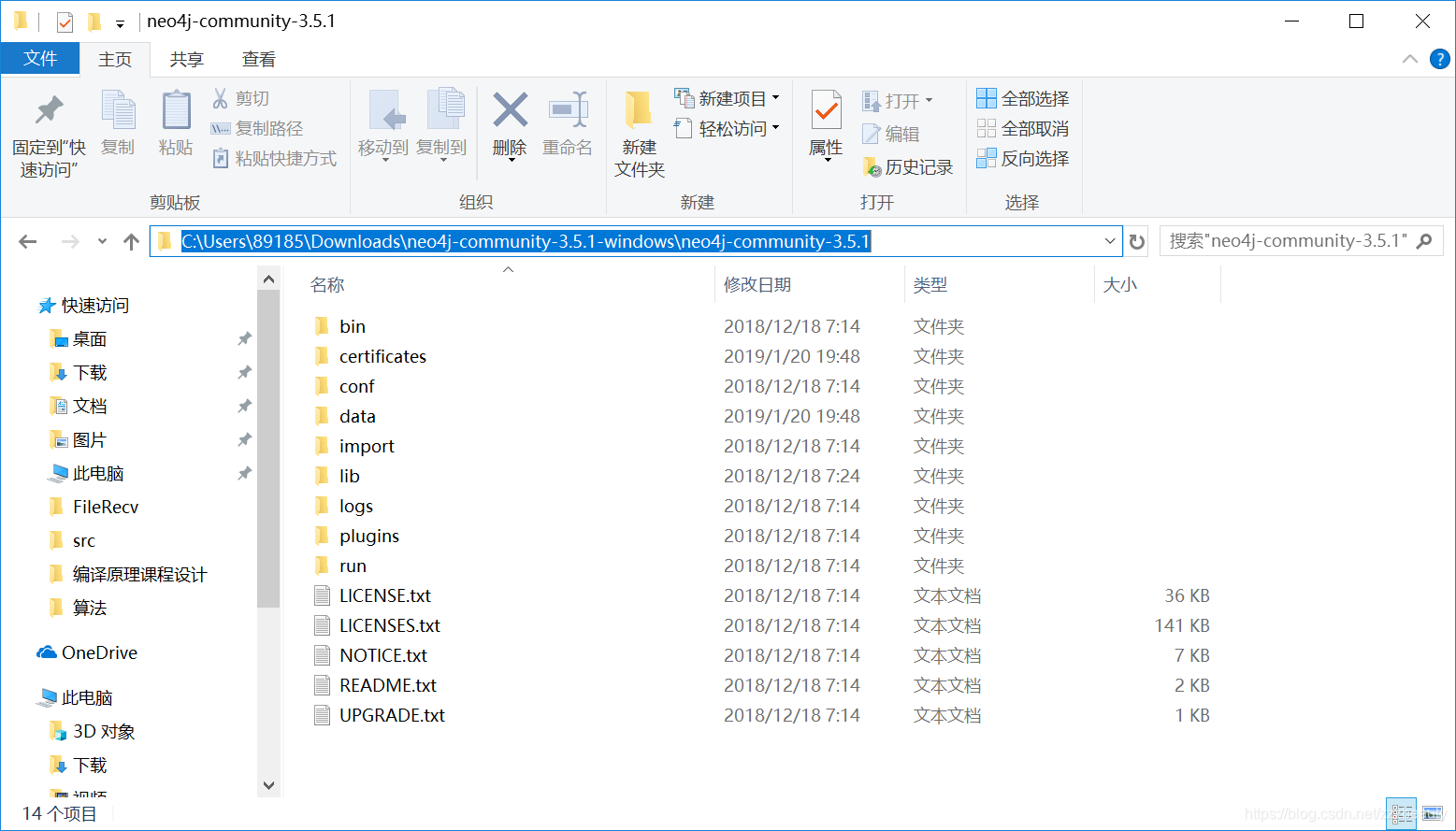Sort by the Date modified column header

810,285
